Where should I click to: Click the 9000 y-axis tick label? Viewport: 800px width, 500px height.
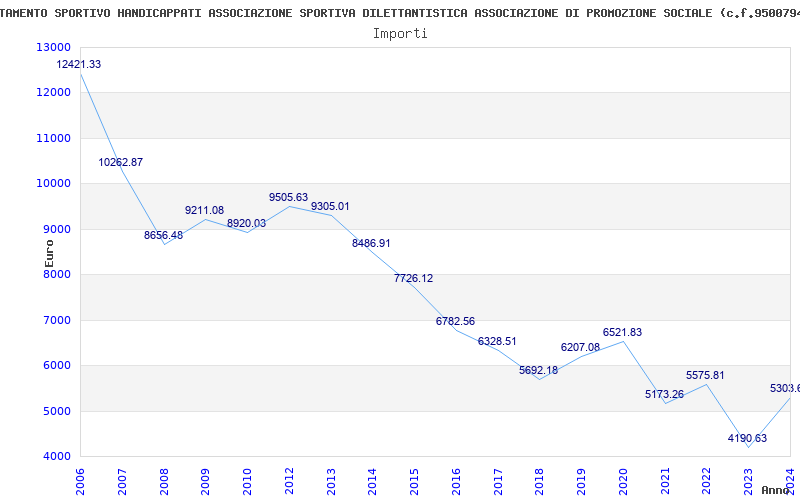pyautogui.click(x=57, y=229)
